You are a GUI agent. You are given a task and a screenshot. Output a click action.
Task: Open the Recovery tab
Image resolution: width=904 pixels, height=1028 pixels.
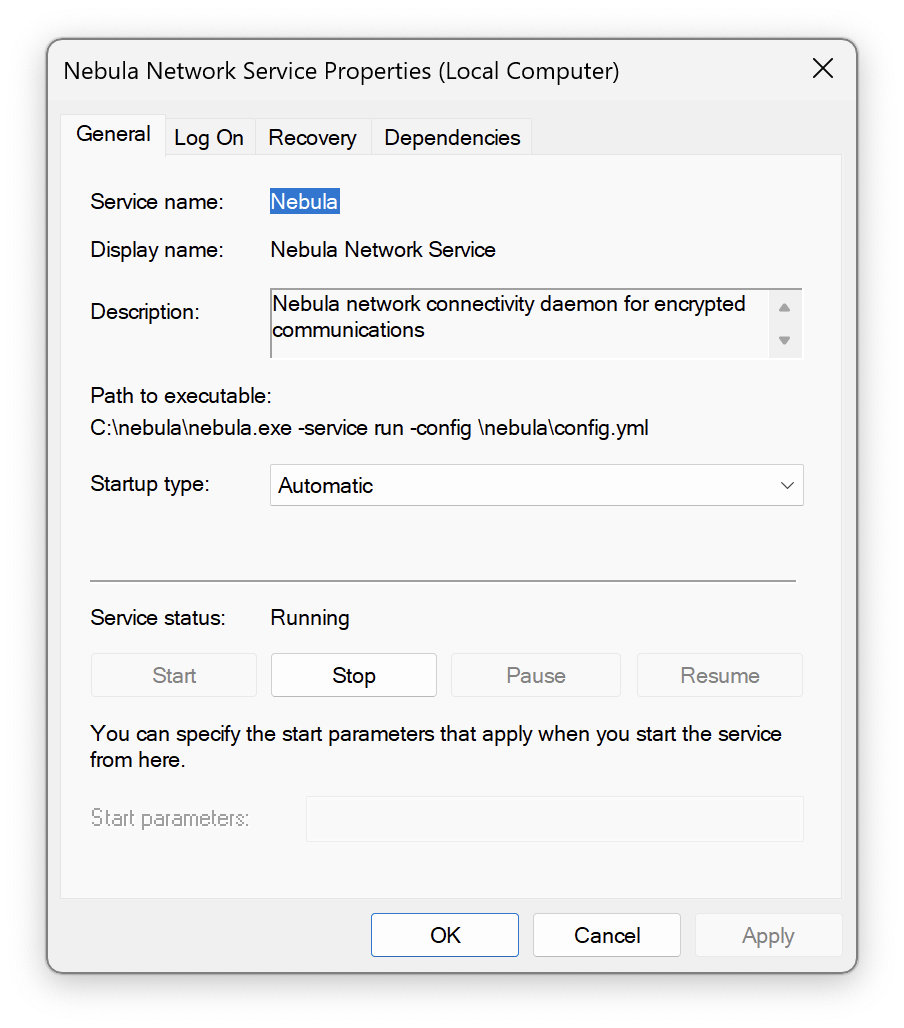click(312, 137)
